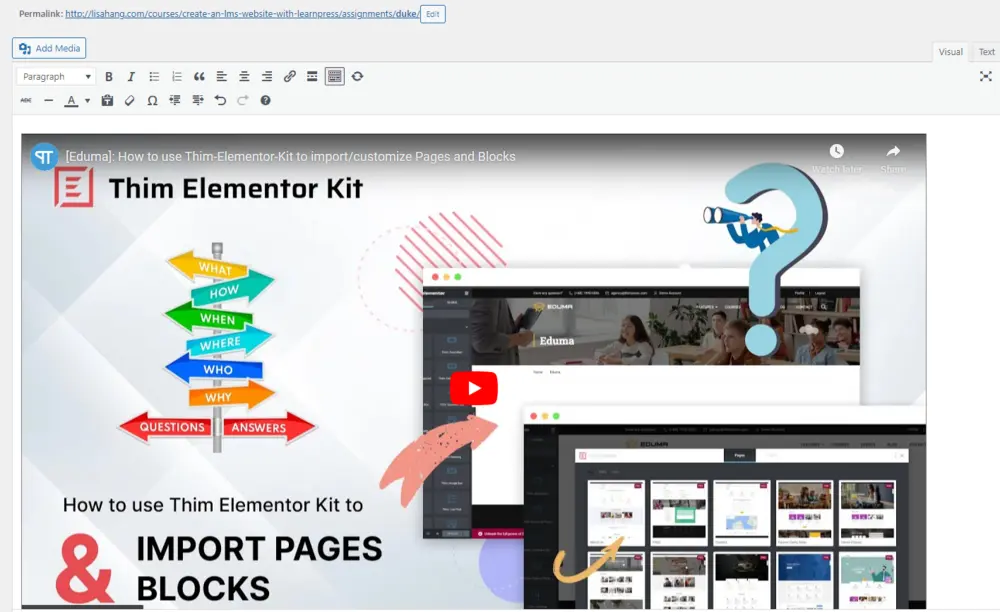1000x612 pixels.
Task: Toggle strikethrough formatting
Action: pos(26,100)
